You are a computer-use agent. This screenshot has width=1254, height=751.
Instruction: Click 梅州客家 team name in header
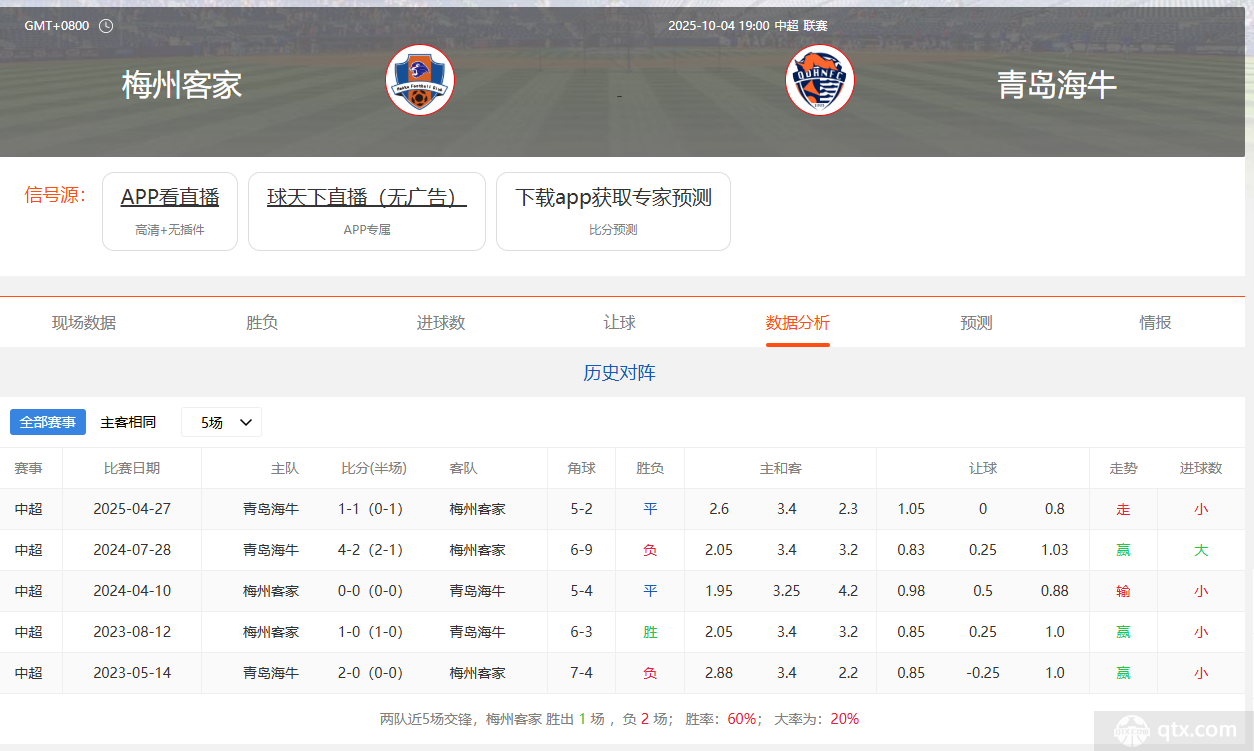[182, 85]
